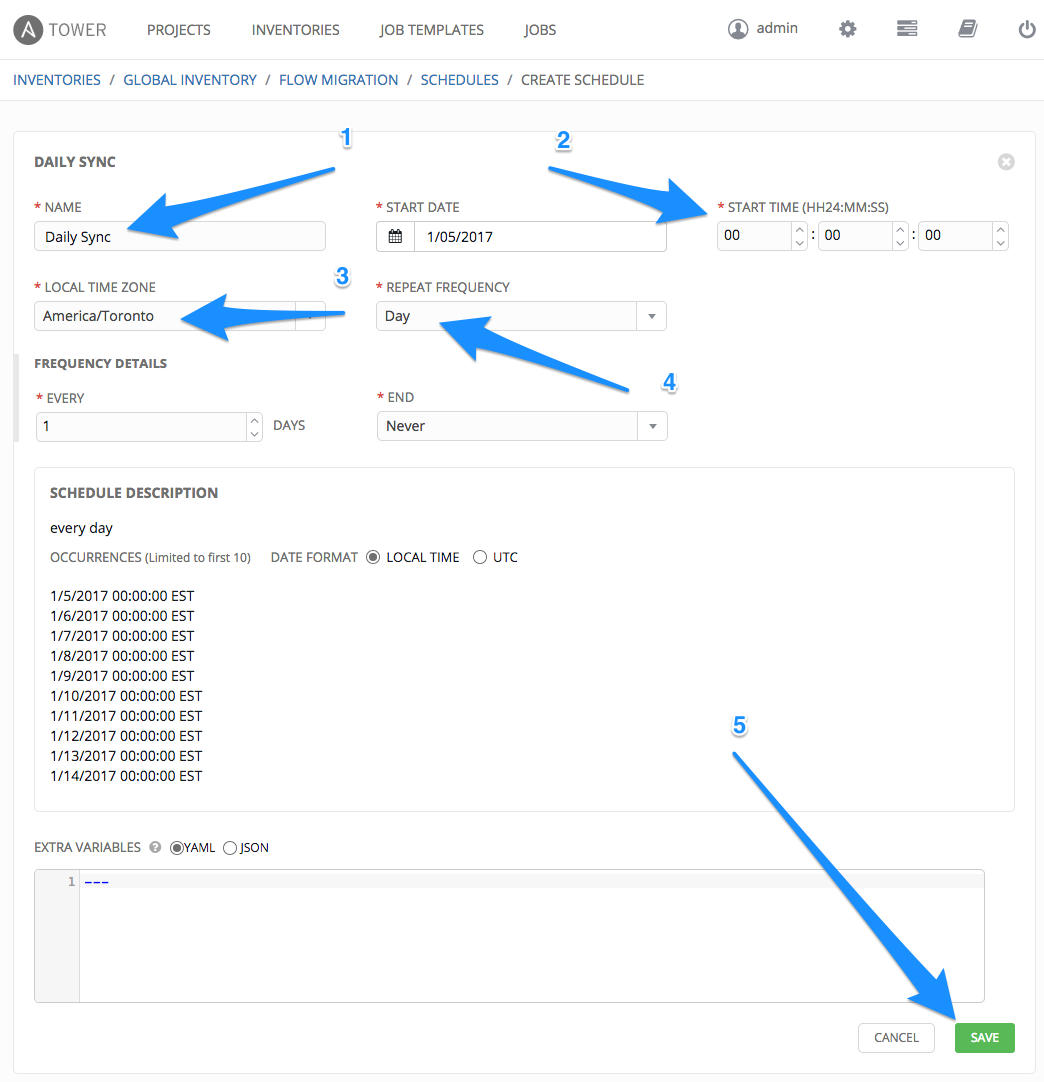Close the Daily Sync form panel
The height and width of the screenshot is (1082, 1044).
coord(1006,162)
